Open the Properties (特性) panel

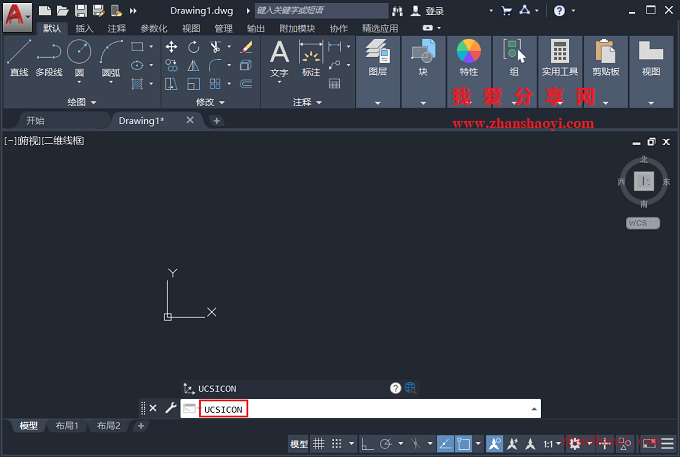[469, 72]
